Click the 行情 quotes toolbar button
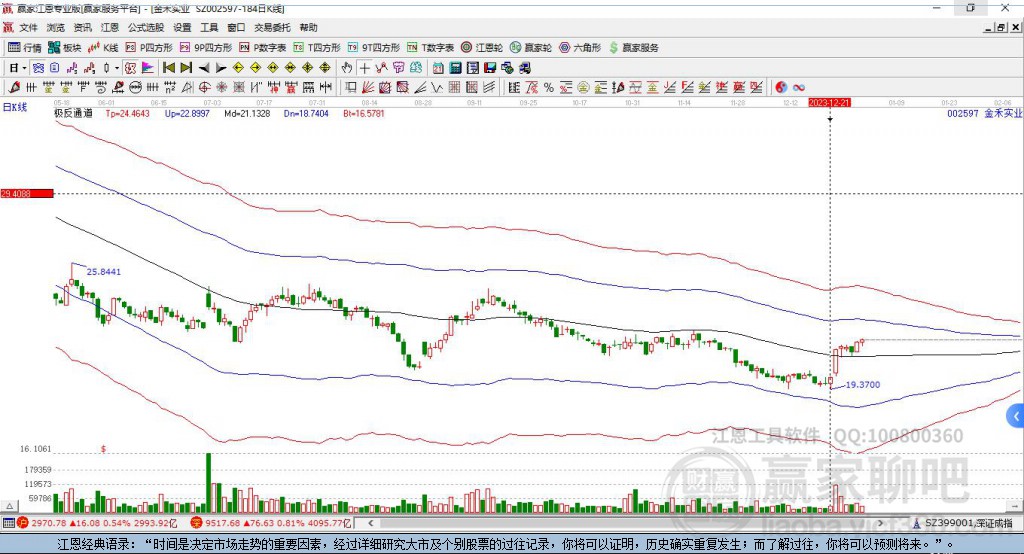Image resolution: width=1024 pixels, height=554 pixels. pos(25,48)
